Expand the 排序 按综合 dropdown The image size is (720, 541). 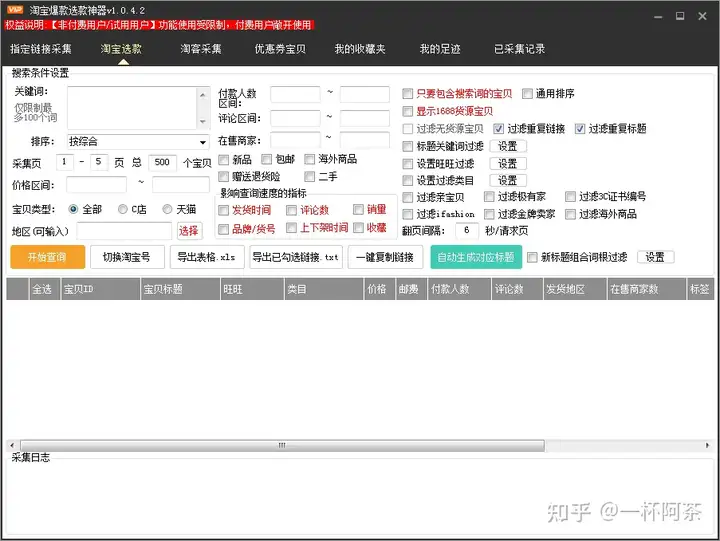click(x=138, y=141)
